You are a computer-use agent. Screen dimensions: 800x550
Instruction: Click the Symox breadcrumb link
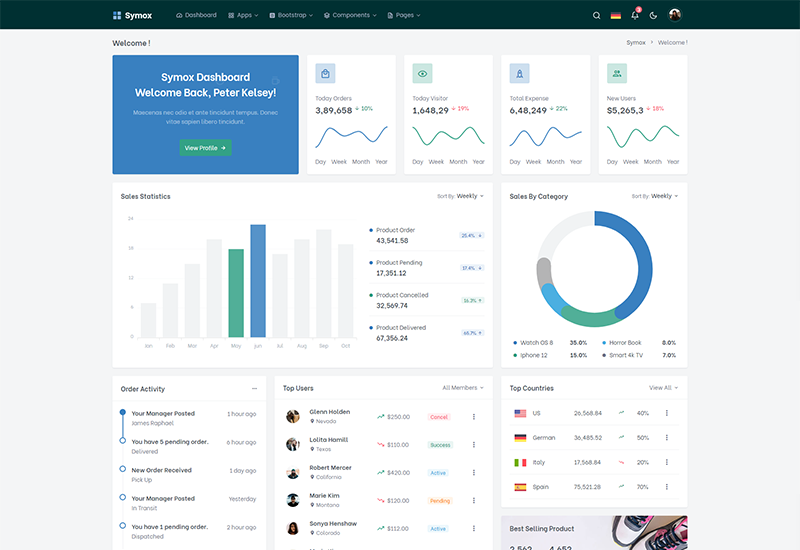pyautogui.click(x=636, y=43)
